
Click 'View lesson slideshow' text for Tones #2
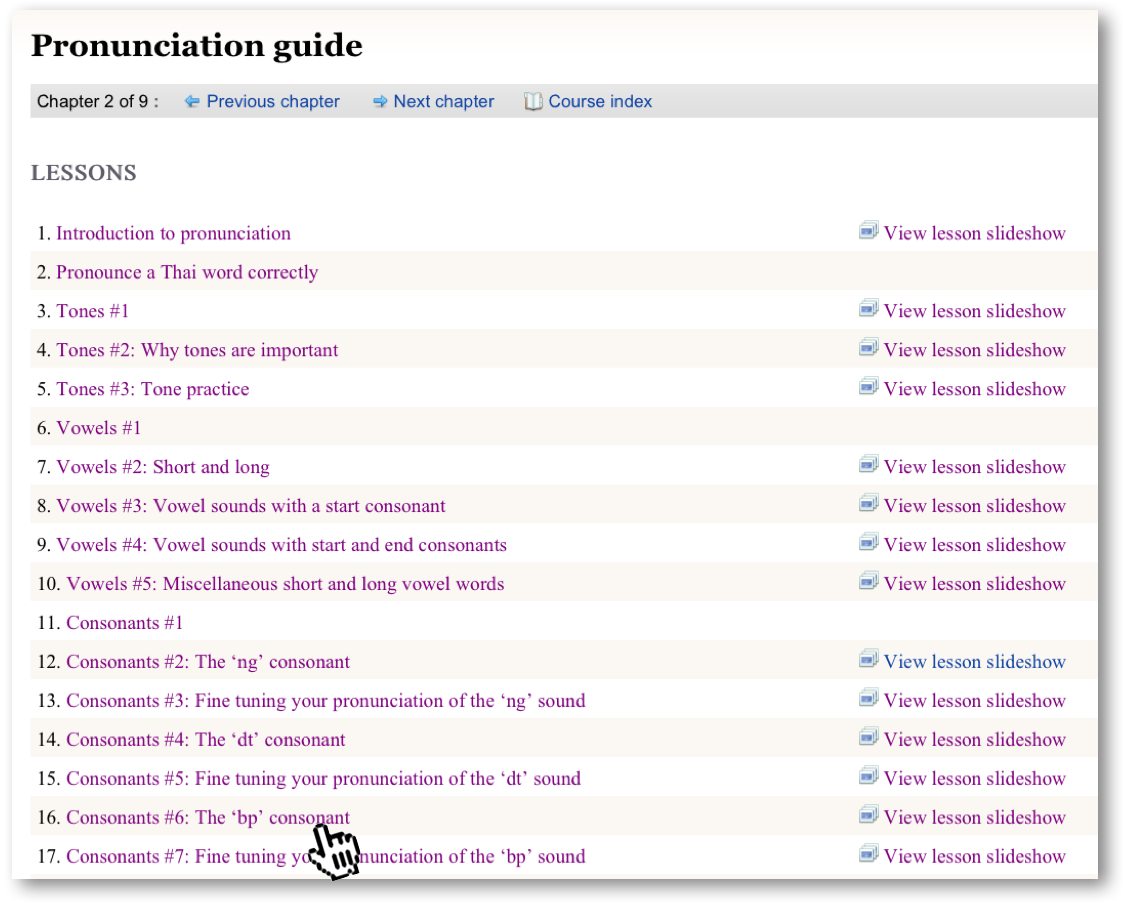tap(974, 350)
